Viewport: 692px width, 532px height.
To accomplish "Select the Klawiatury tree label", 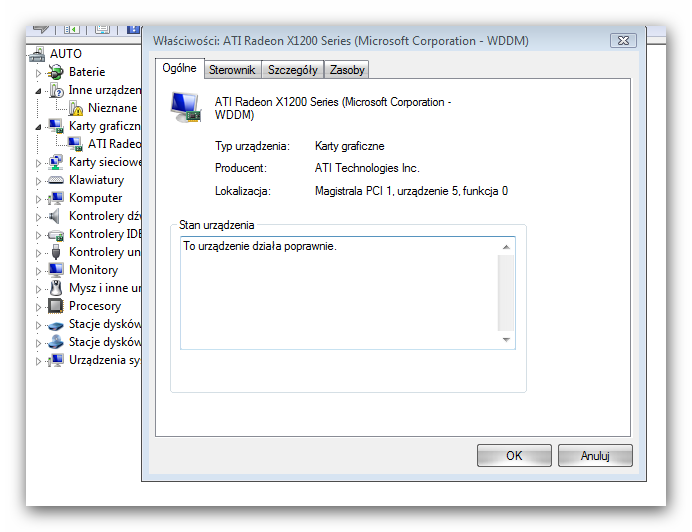I will coord(97,180).
